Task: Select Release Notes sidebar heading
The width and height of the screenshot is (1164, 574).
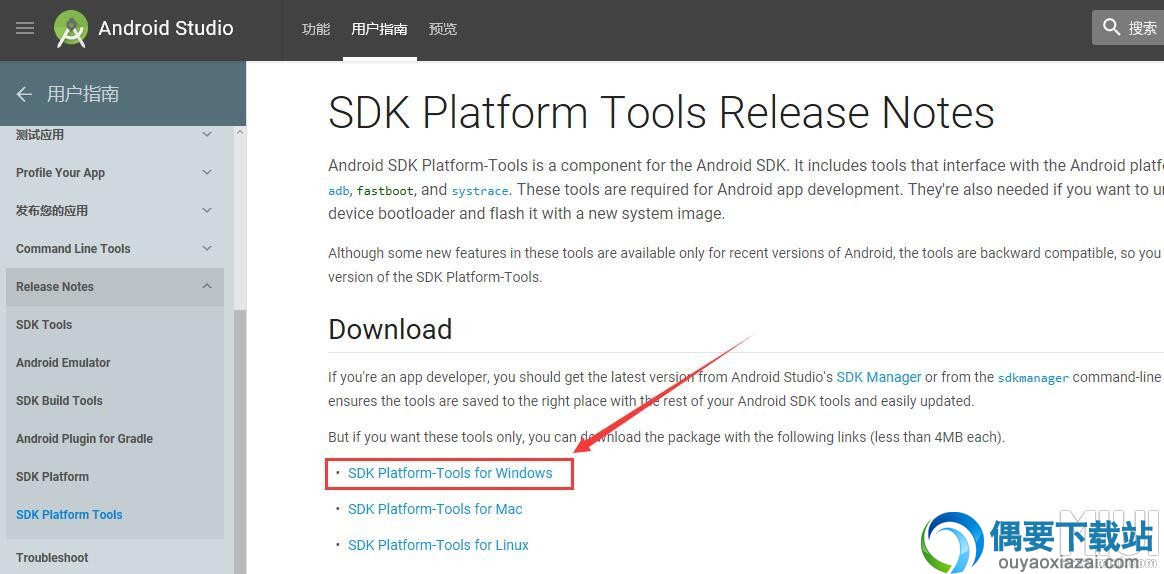Action: coord(55,287)
